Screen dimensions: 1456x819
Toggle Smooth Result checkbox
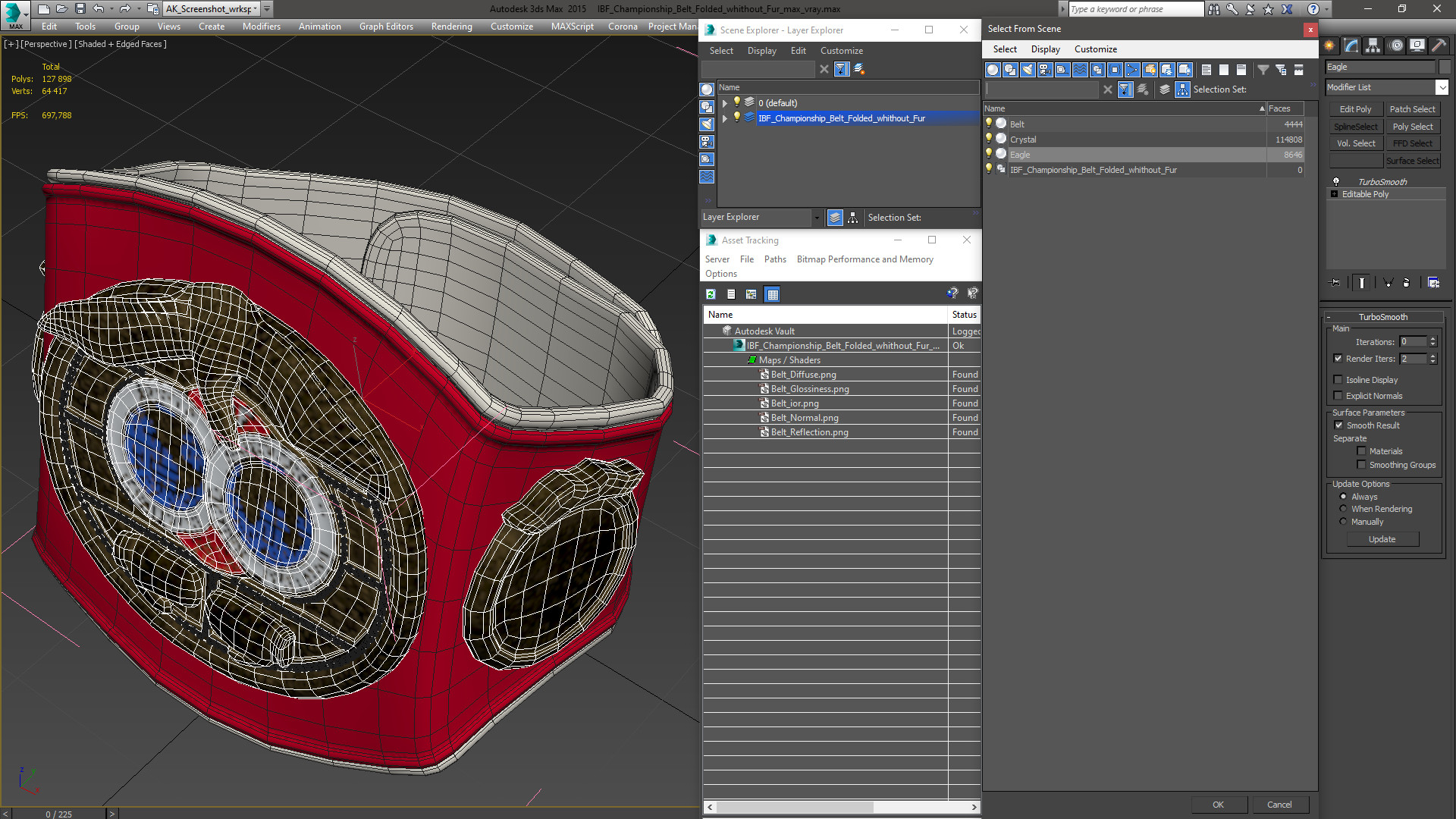[x=1338, y=425]
